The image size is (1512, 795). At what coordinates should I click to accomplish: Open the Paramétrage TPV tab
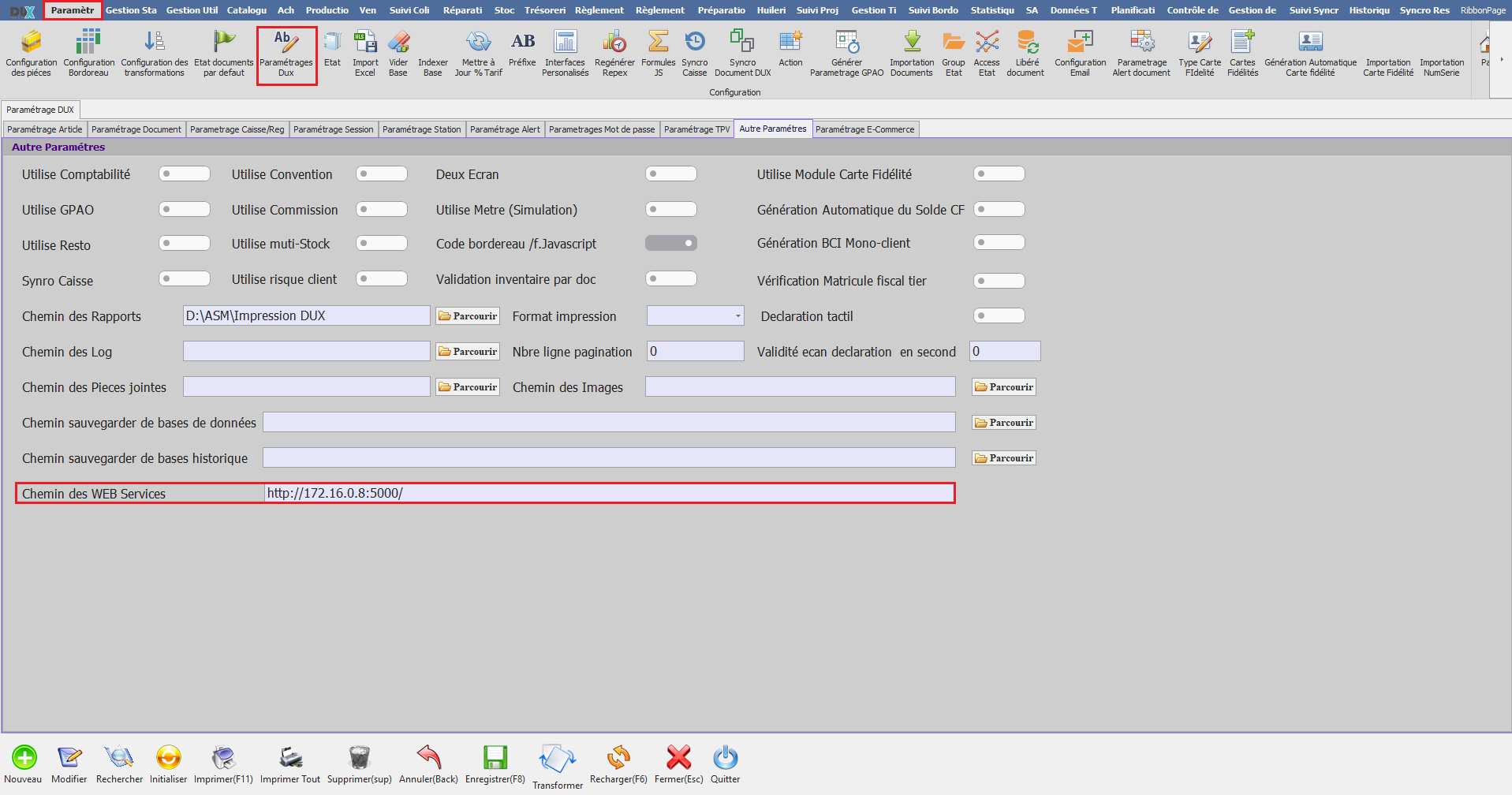[696, 129]
